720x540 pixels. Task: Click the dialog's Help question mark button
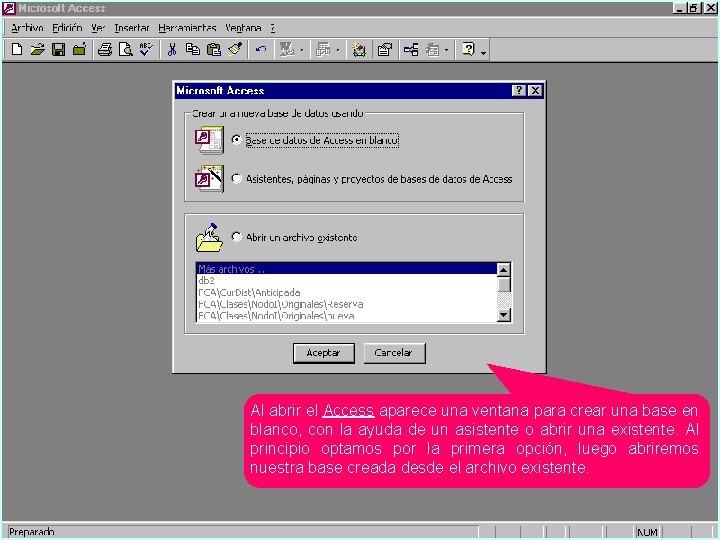point(519,90)
